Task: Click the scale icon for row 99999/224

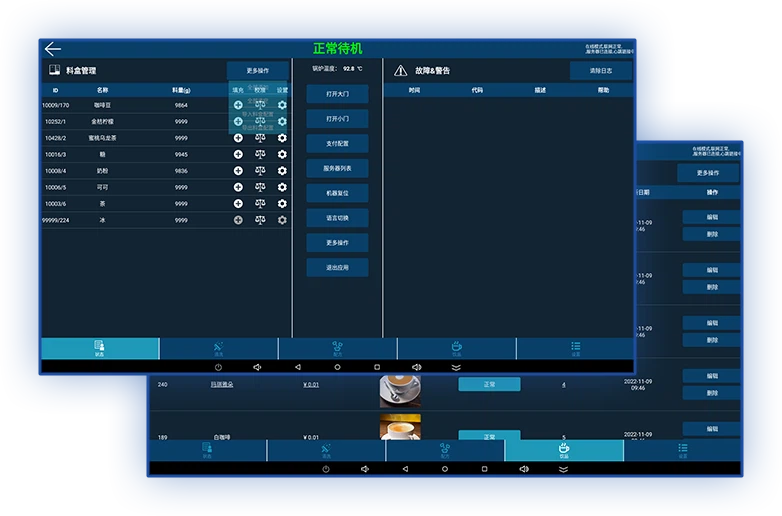Action: [x=260, y=220]
